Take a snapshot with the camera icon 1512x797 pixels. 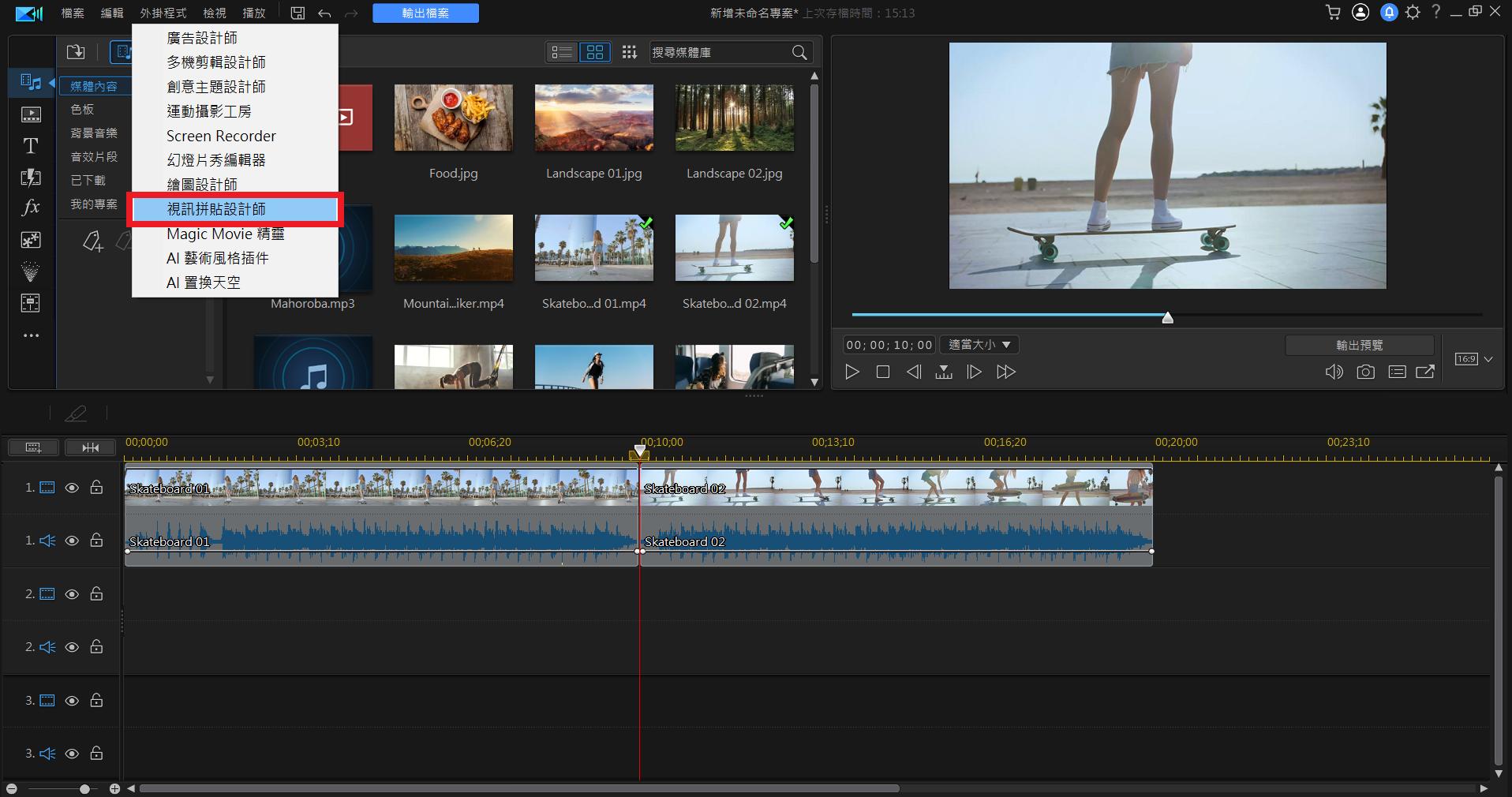coord(1365,372)
